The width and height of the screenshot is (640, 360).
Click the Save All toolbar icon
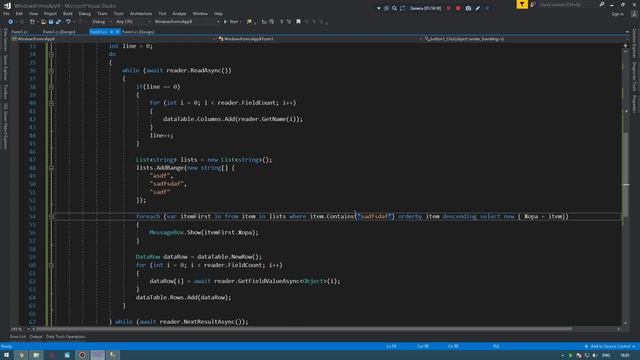click(x=58, y=22)
